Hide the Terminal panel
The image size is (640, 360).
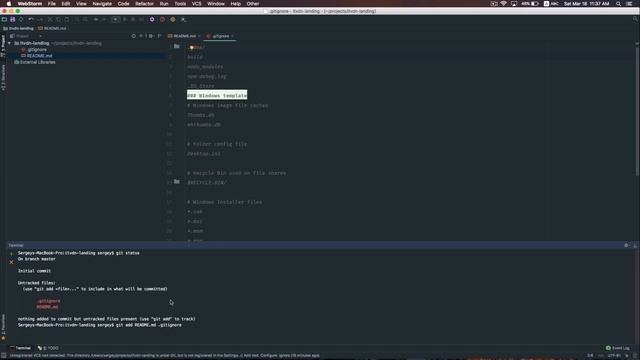point(635,245)
